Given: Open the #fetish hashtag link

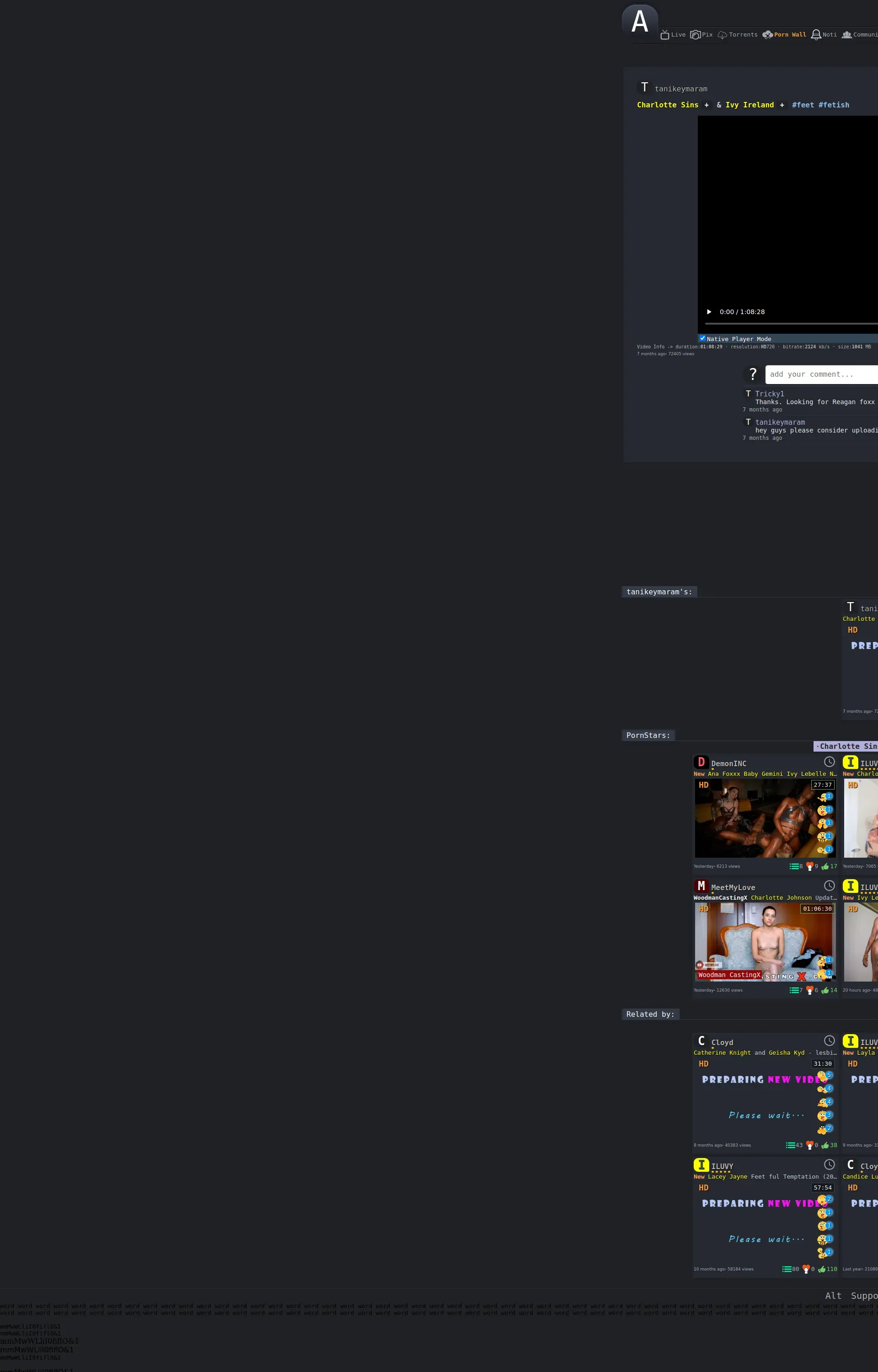Looking at the screenshot, I should pyautogui.click(x=834, y=105).
